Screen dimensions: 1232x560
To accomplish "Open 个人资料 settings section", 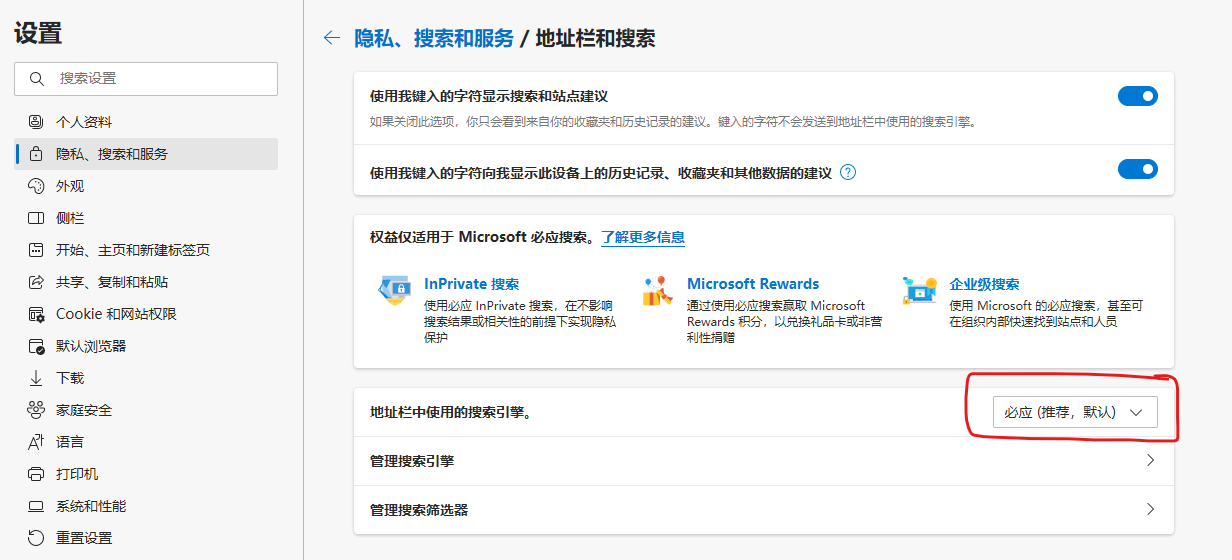I will [147, 122].
